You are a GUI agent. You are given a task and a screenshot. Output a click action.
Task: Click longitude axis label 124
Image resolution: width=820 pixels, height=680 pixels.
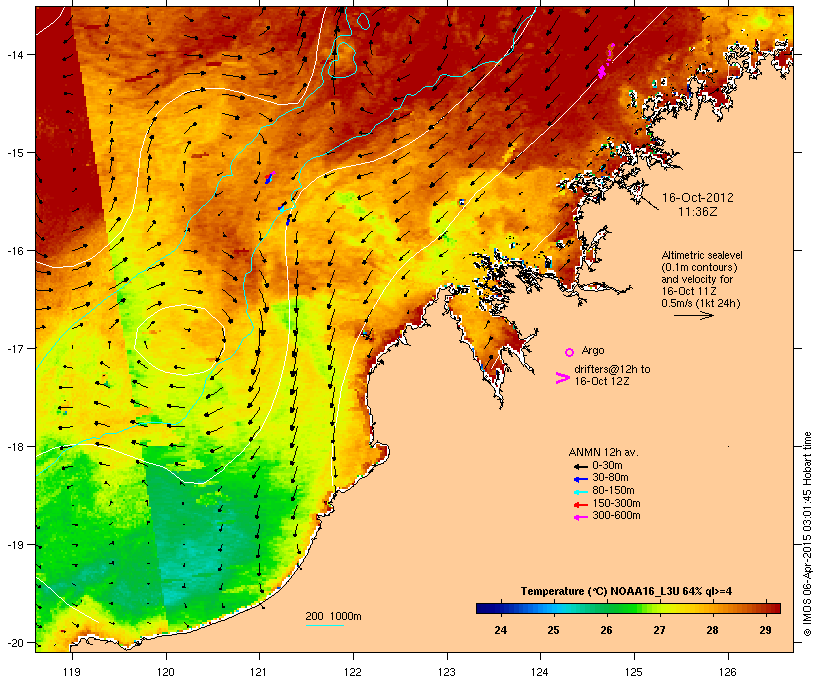pos(540,672)
